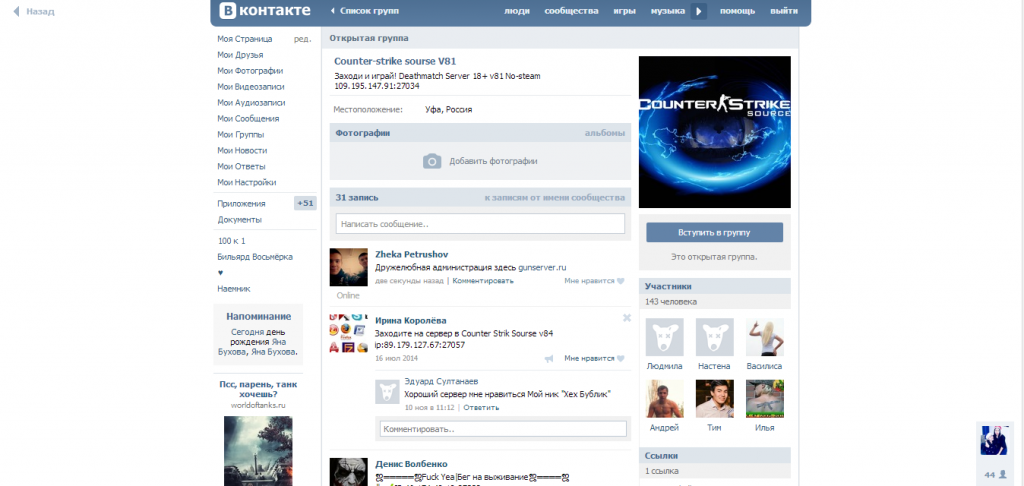Image resolution: width=1024 pixels, height=486 pixels.
Task: Open Counter-Strike Source group cover image
Action: pyautogui.click(x=714, y=132)
